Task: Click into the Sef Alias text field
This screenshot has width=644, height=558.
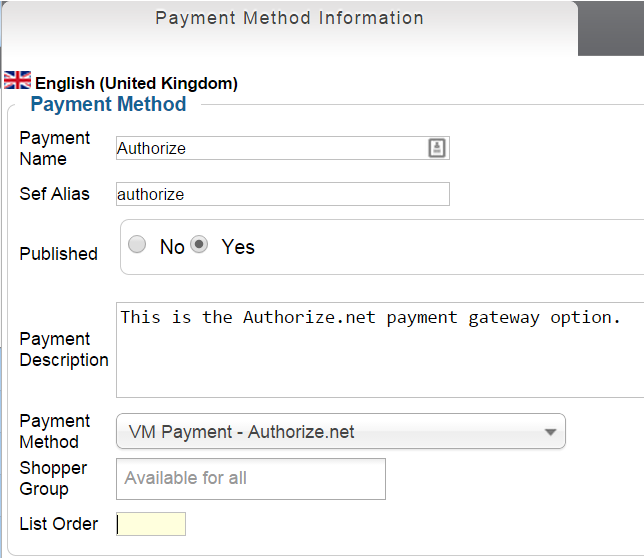Action: [283, 194]
